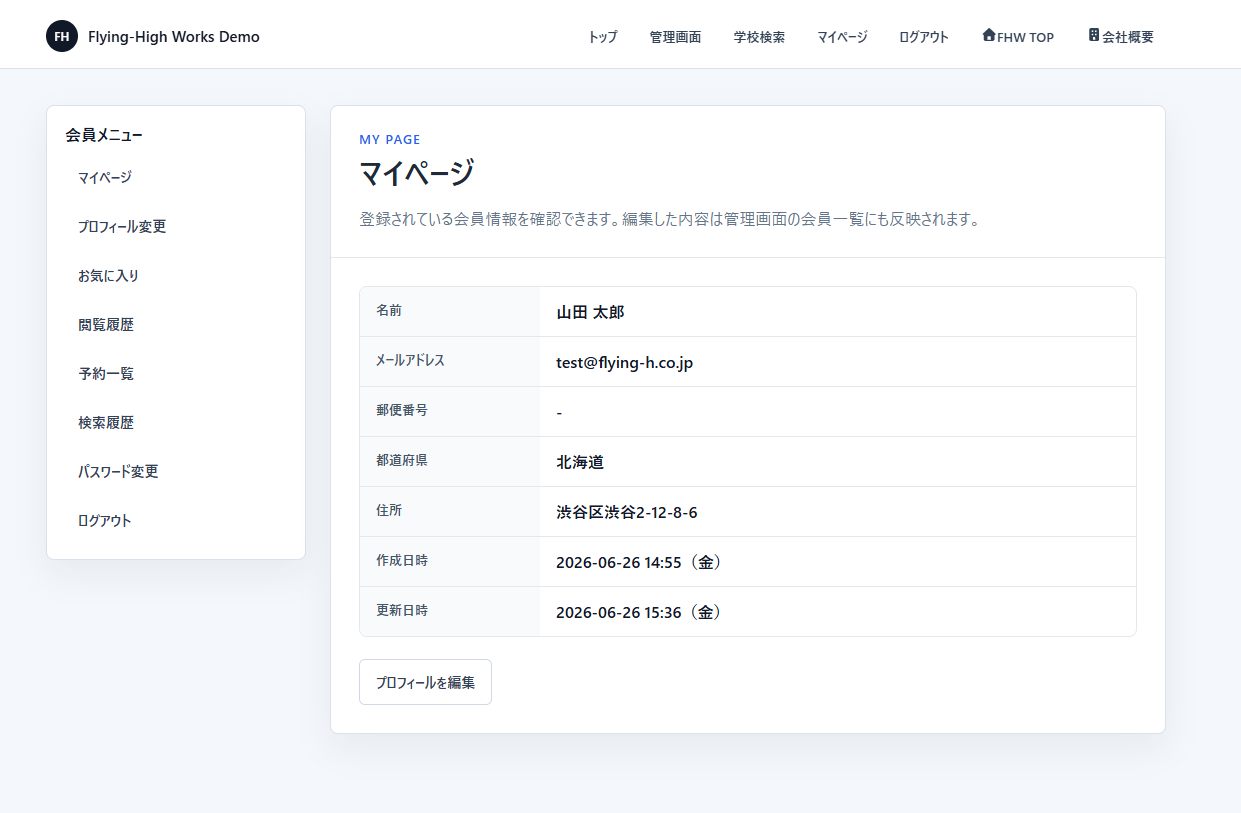Click ログアウト in the 会員メニュー sidebar

pos(176,520)
